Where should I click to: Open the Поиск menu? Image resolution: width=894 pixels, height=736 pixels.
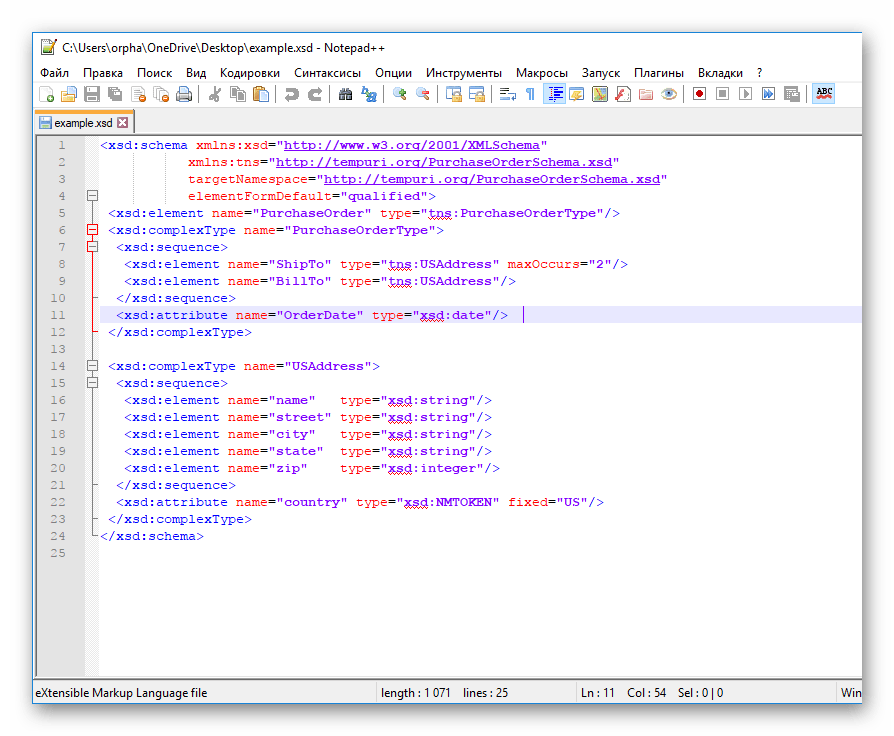click(155, 73)
